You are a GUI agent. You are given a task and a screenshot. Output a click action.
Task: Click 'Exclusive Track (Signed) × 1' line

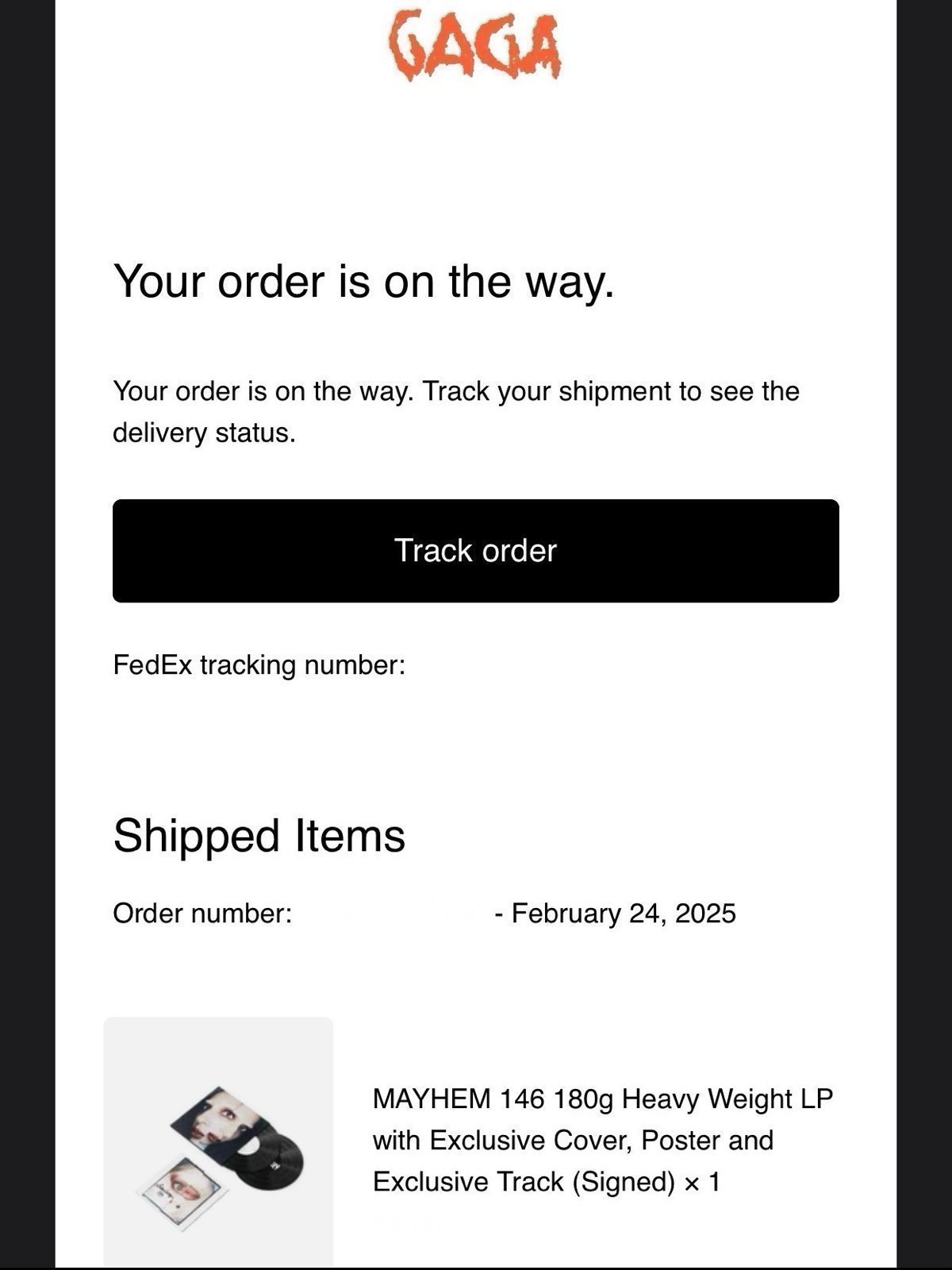[x=547, y=1182]
